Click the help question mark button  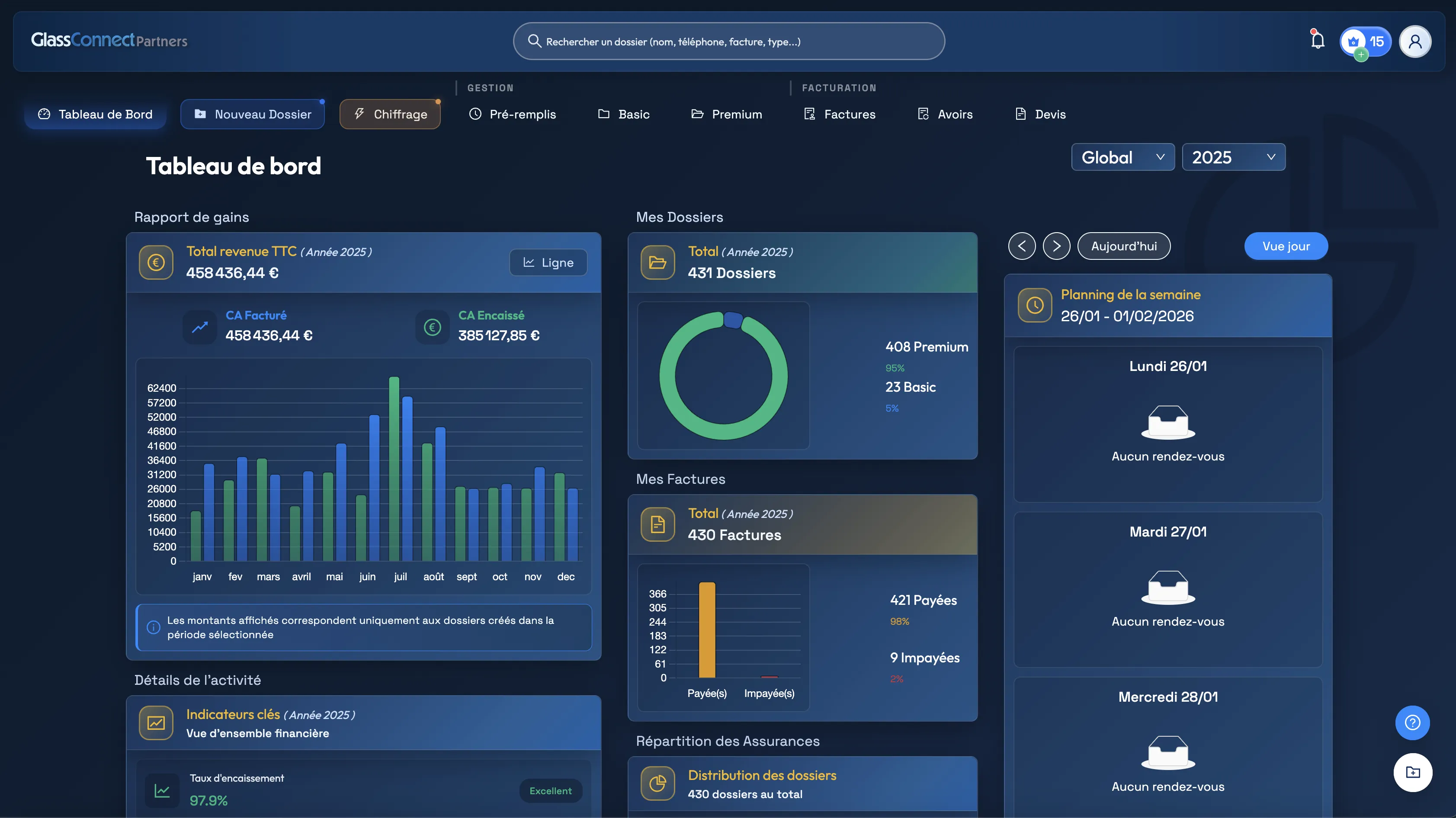(x=1412, y=722)
